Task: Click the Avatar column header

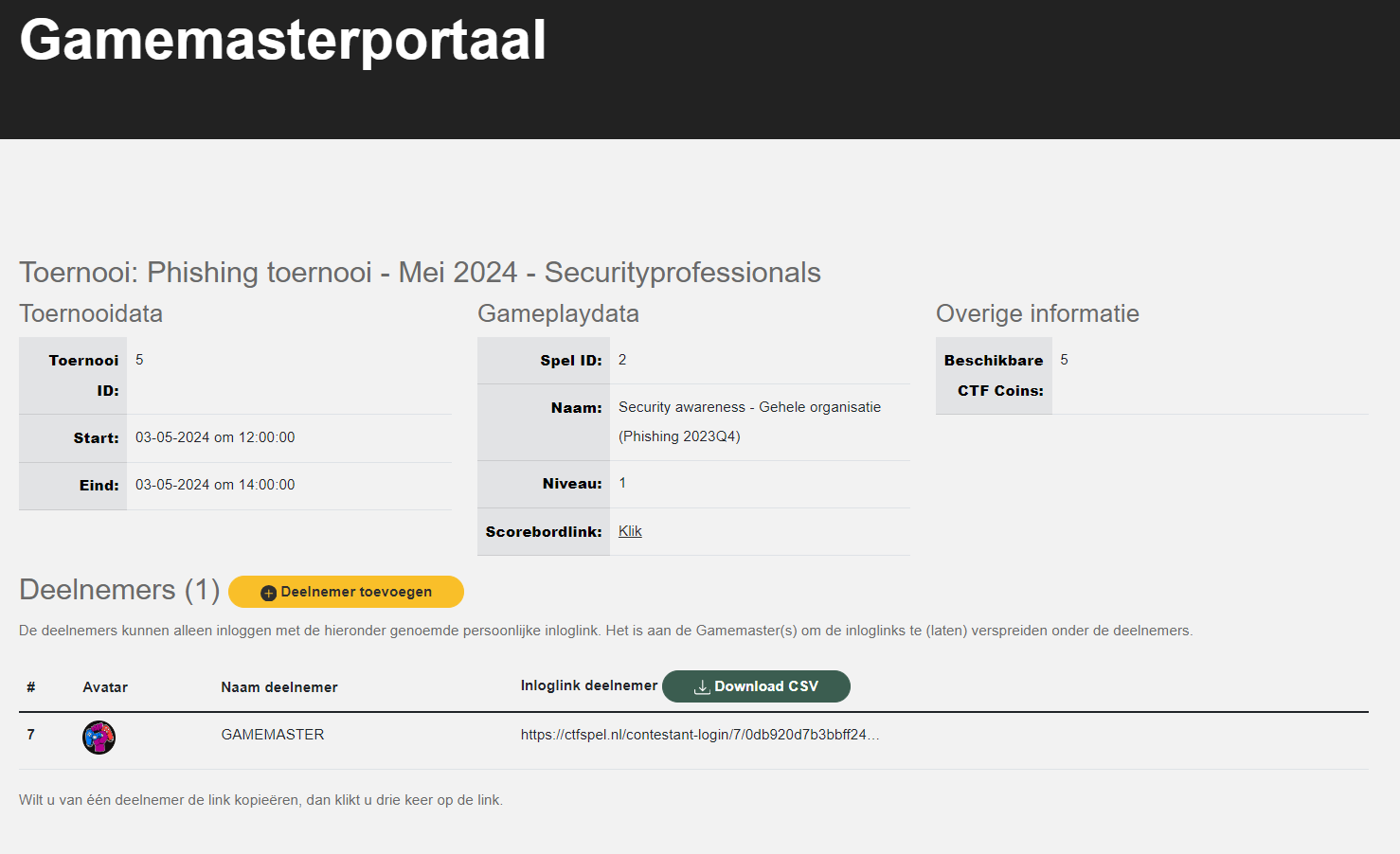Action: (x=105, y=687)
